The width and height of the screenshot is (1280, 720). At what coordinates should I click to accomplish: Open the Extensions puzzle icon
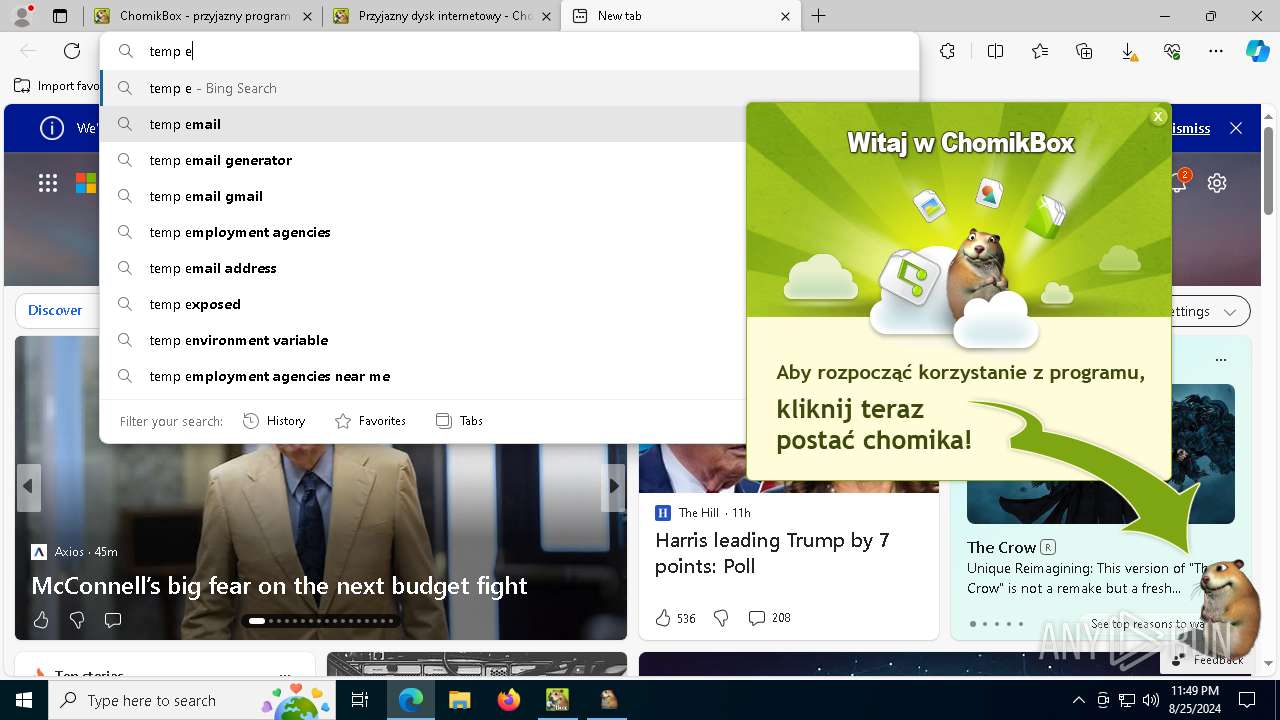point(947,51)
